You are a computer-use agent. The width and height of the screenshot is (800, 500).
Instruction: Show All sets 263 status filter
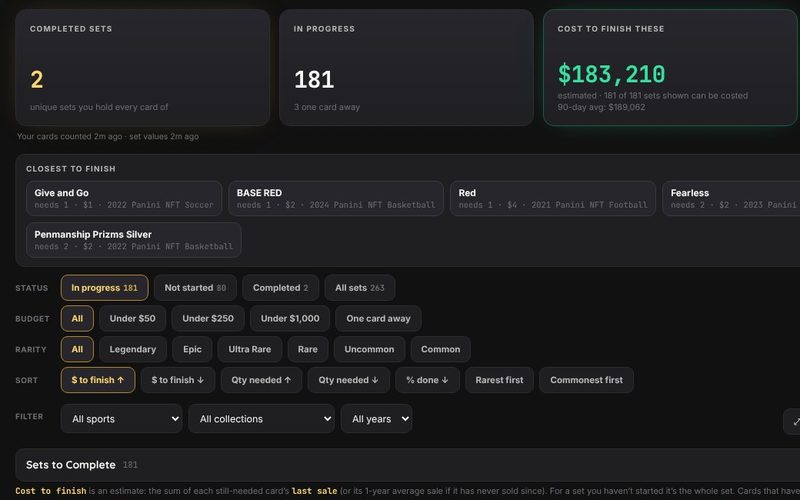(x=360, y=288)
